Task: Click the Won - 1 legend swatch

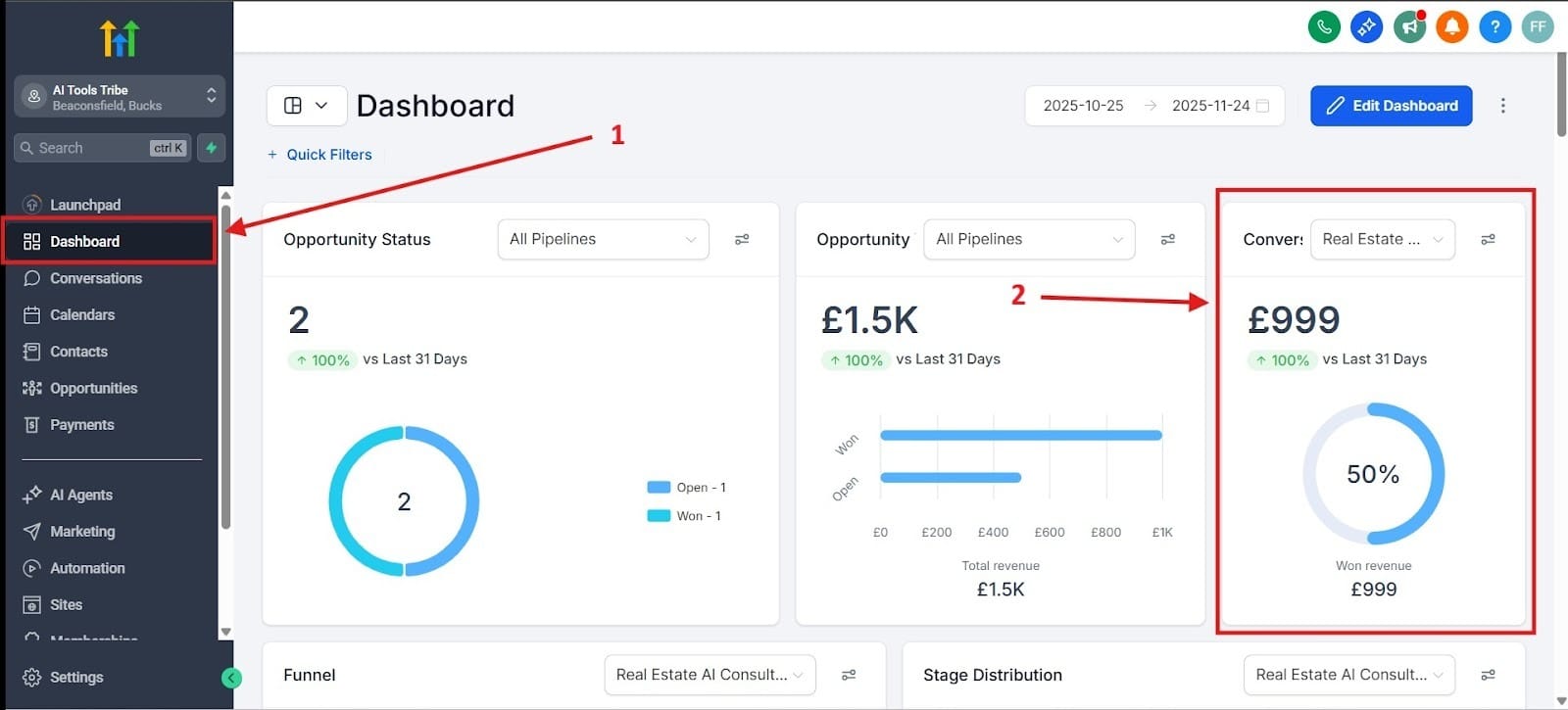Action: coord(659,515)
